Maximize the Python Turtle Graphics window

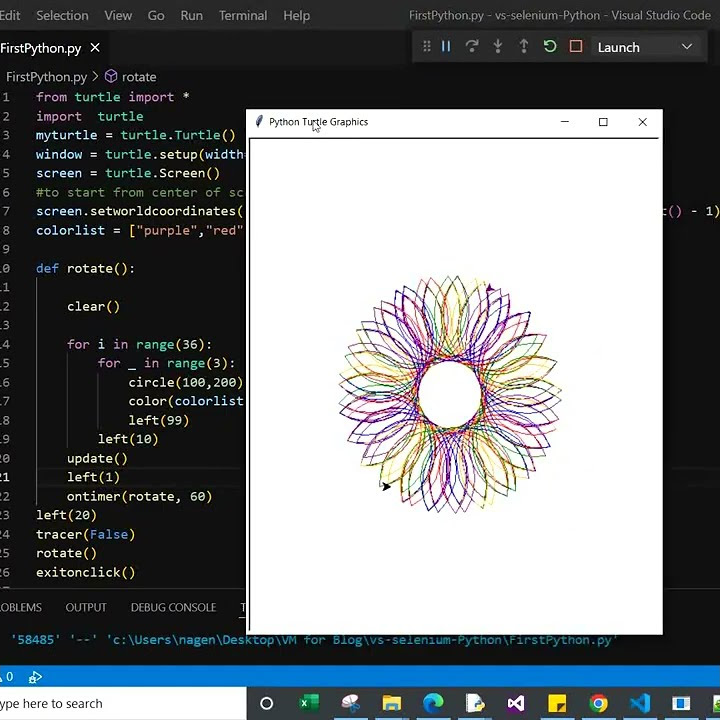point(603,122)
